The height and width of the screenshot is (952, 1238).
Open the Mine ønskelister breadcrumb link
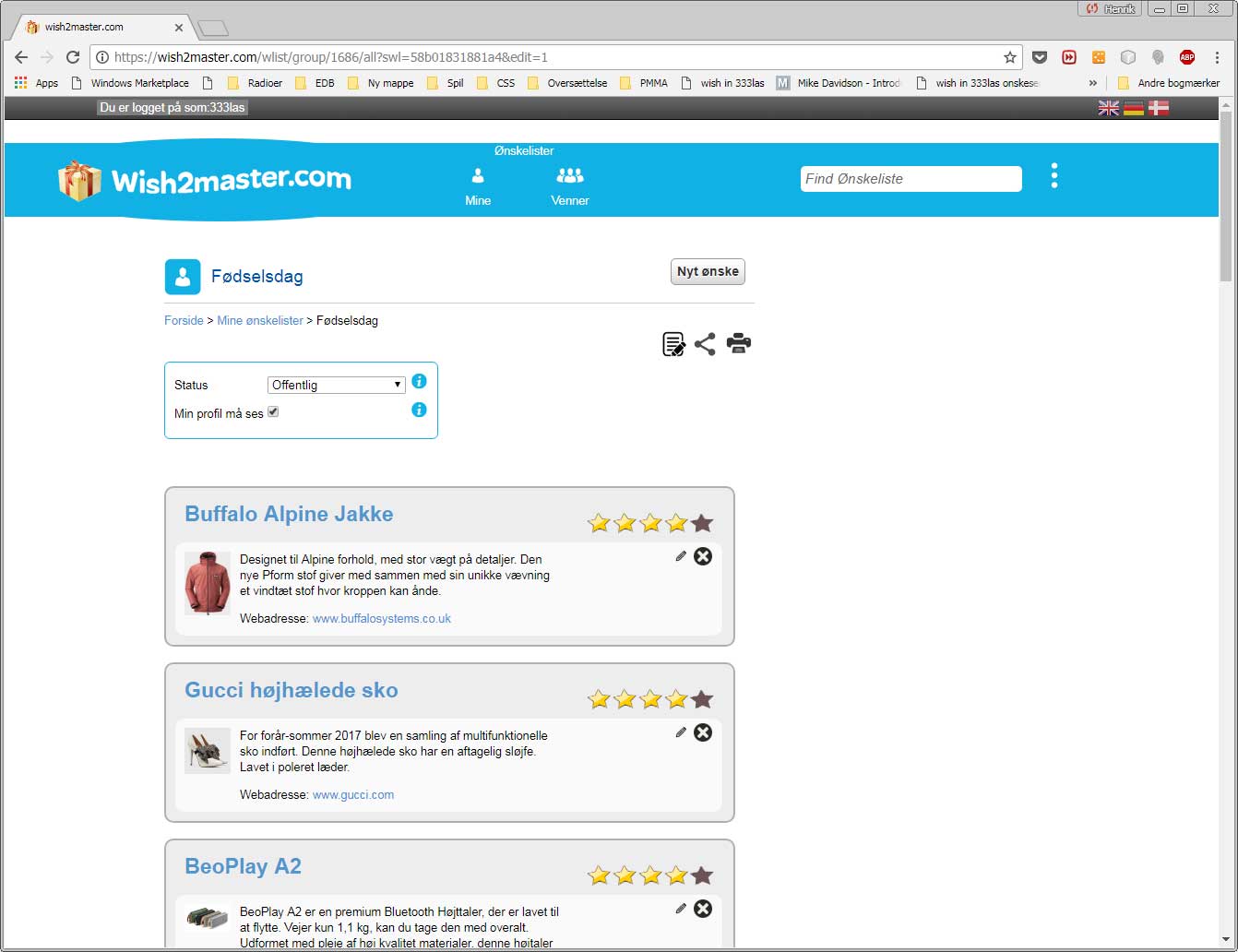click(260, 320)
